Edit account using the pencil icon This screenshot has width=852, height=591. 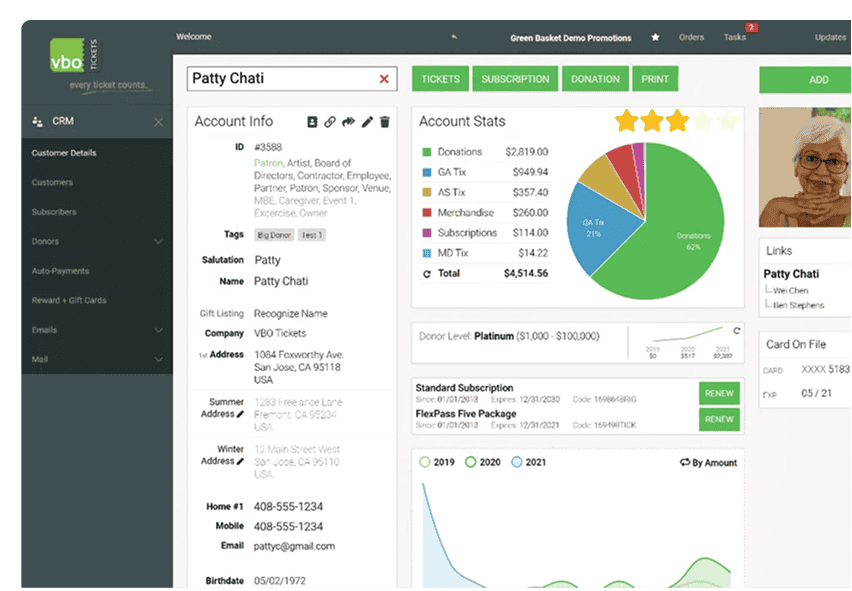pos(367,122)
